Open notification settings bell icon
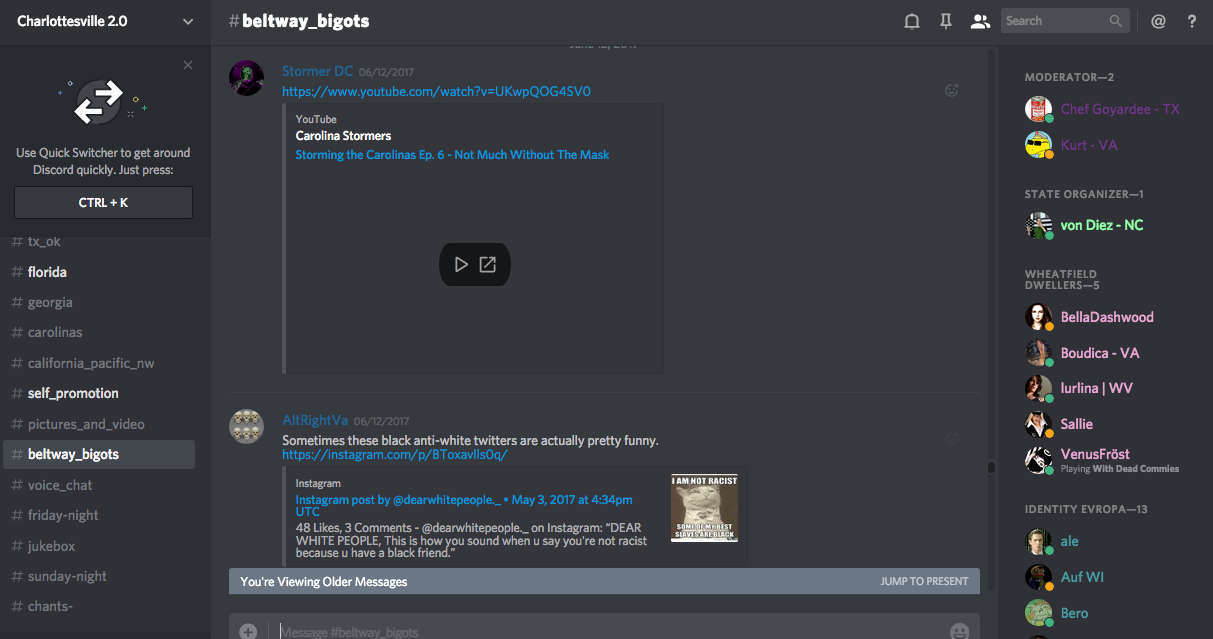The width and height of the screenshot is (1213, 639). pos(912,21)
